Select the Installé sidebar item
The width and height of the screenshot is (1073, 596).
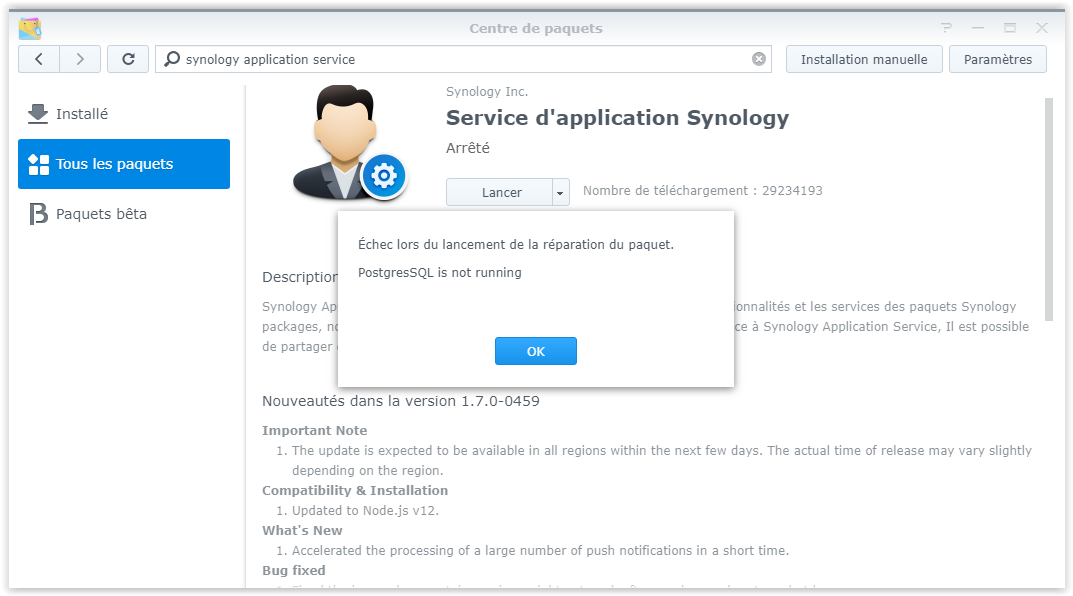124,114
